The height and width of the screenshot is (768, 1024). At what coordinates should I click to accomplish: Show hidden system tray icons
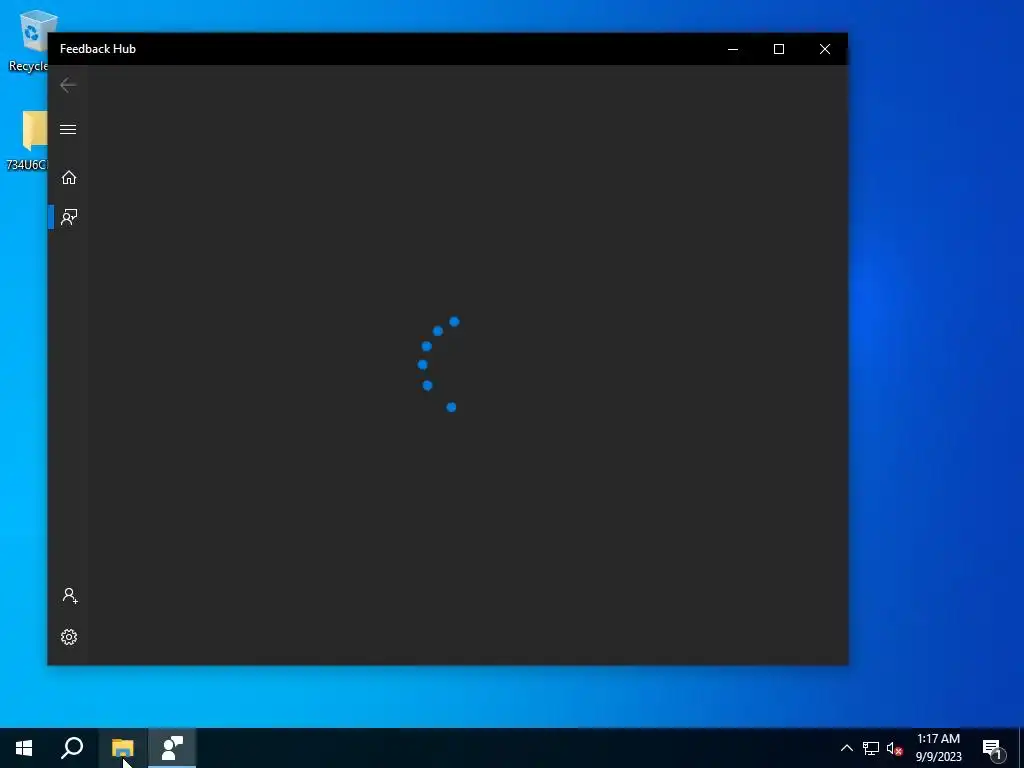(846, 748)
